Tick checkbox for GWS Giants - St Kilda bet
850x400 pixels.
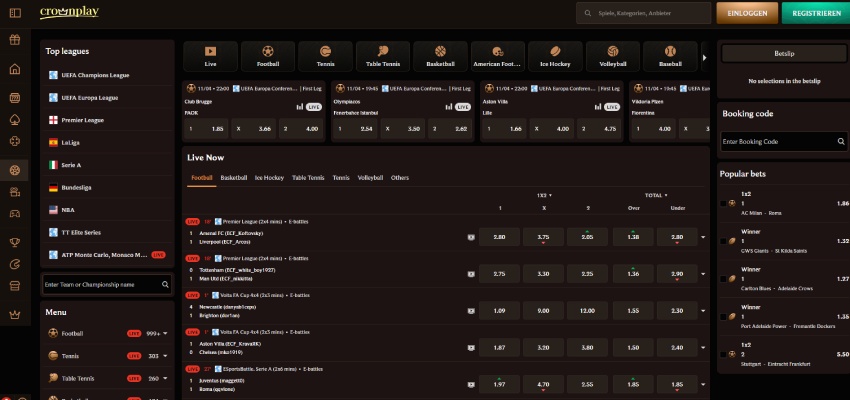(x=723, y=241)
